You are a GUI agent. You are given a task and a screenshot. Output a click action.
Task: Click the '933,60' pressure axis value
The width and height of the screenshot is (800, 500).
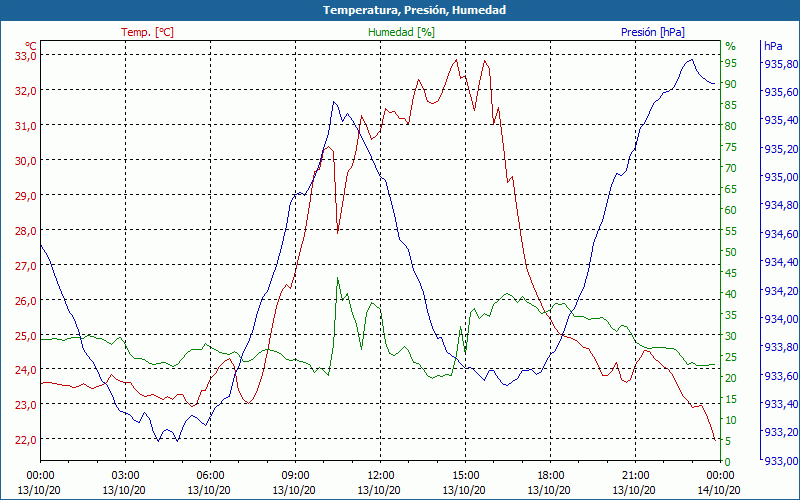coord(780,376)
